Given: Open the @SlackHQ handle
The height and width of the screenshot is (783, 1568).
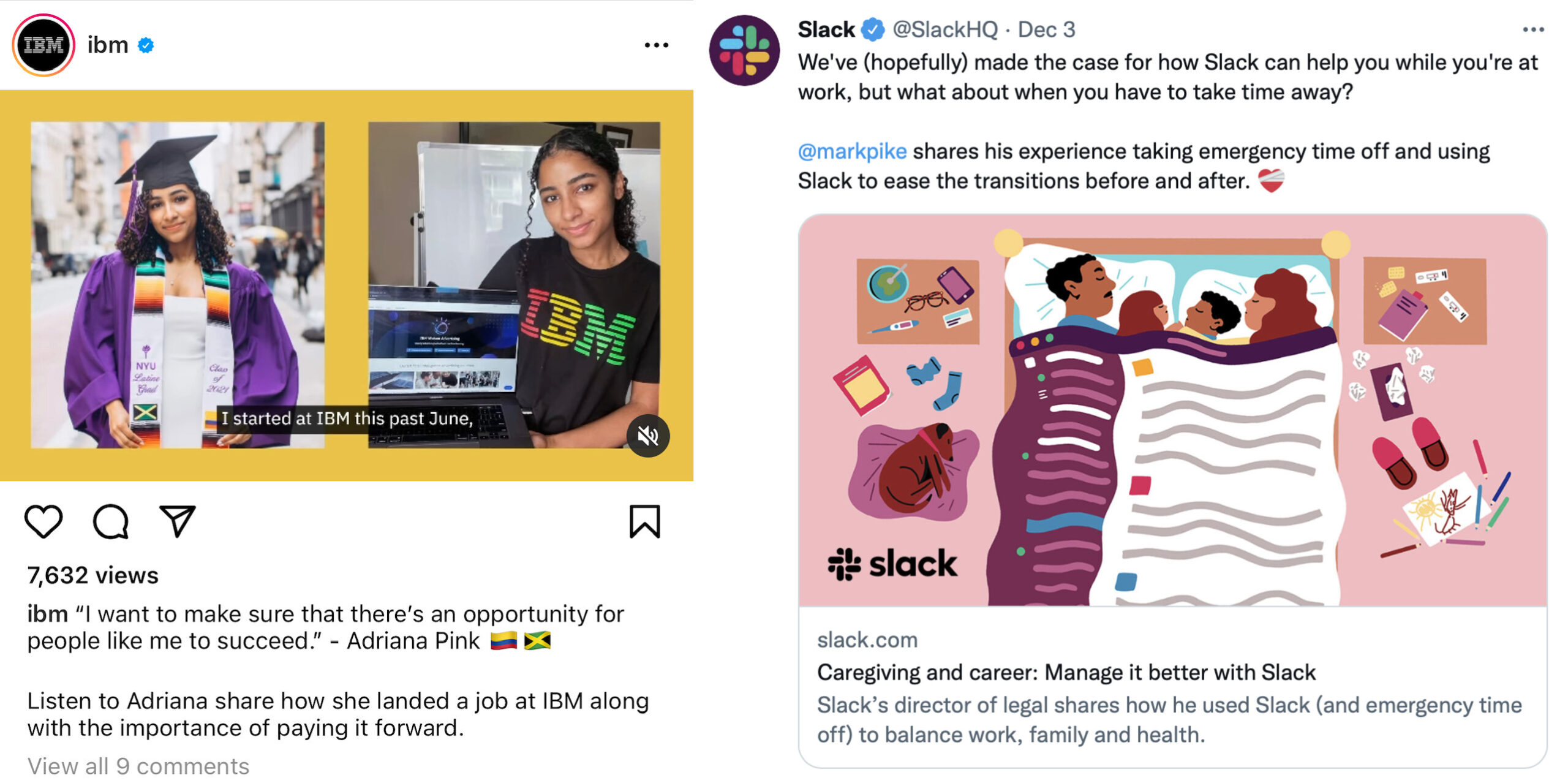Looking at the screenshot, I should pyautogui.click(x=944, y=29).
